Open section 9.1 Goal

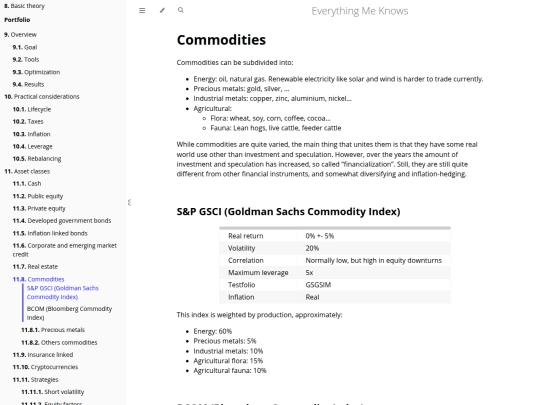point(25,47)
